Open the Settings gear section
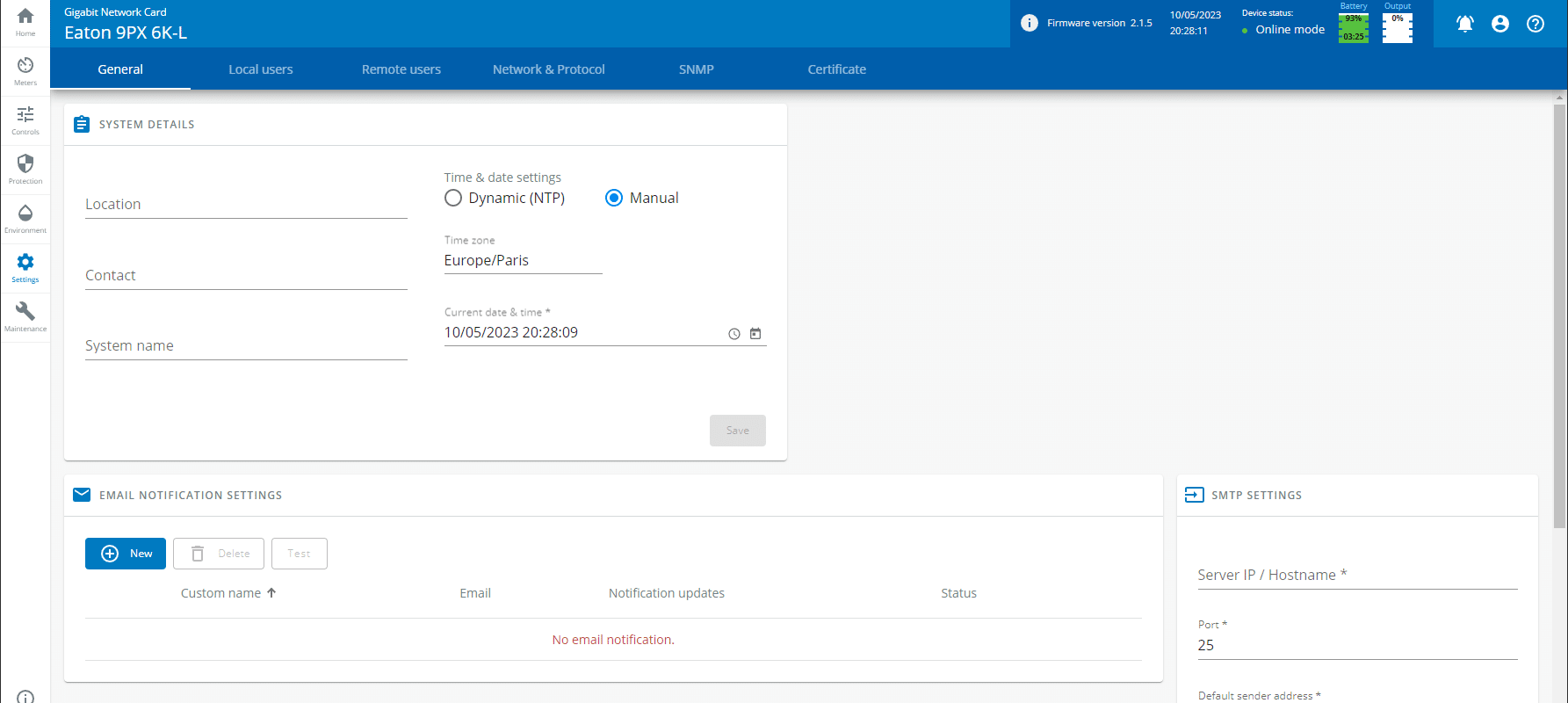1568x703 pixels. (x=25, y=268)
